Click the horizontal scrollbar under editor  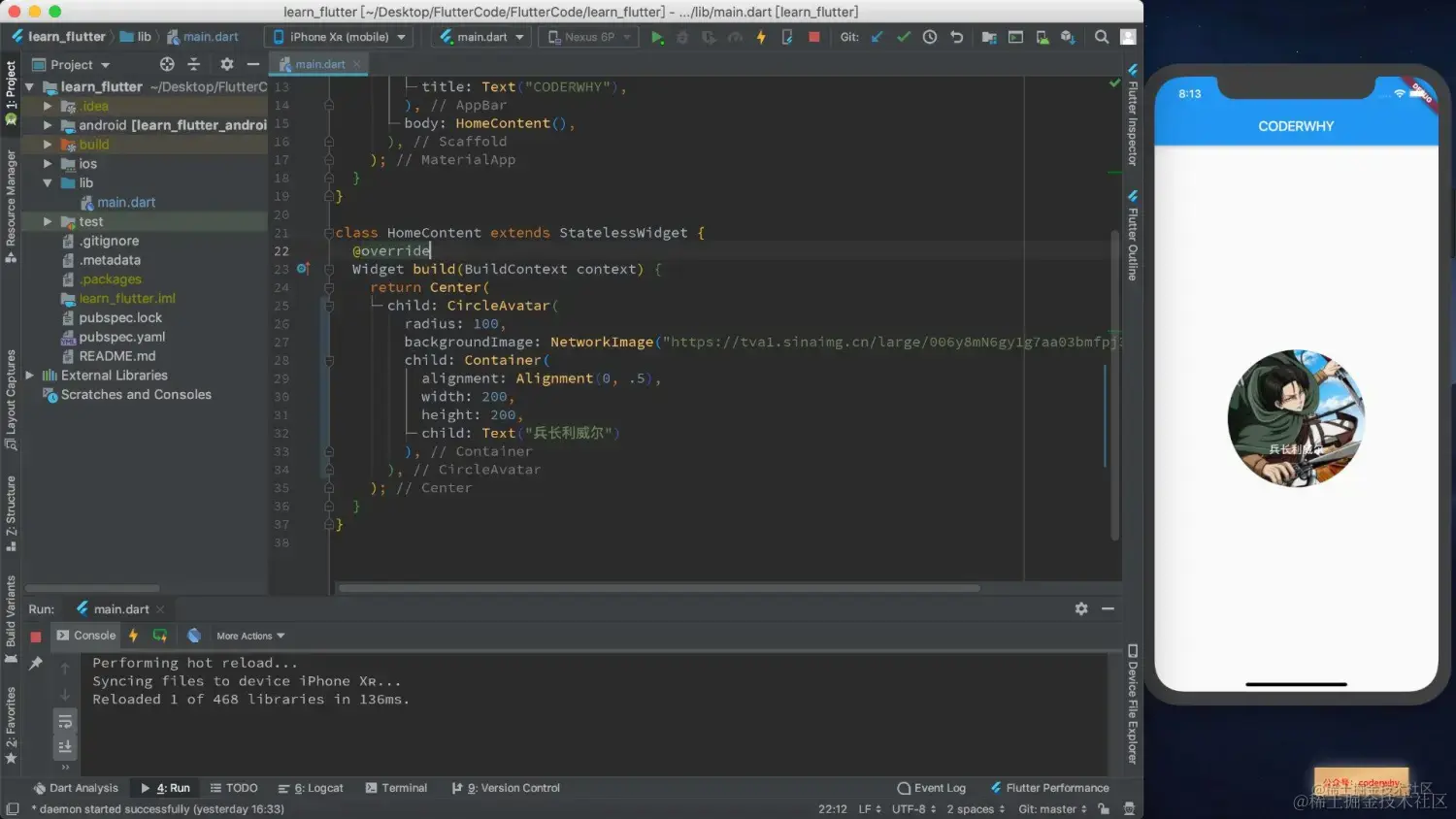click(658, 588)
